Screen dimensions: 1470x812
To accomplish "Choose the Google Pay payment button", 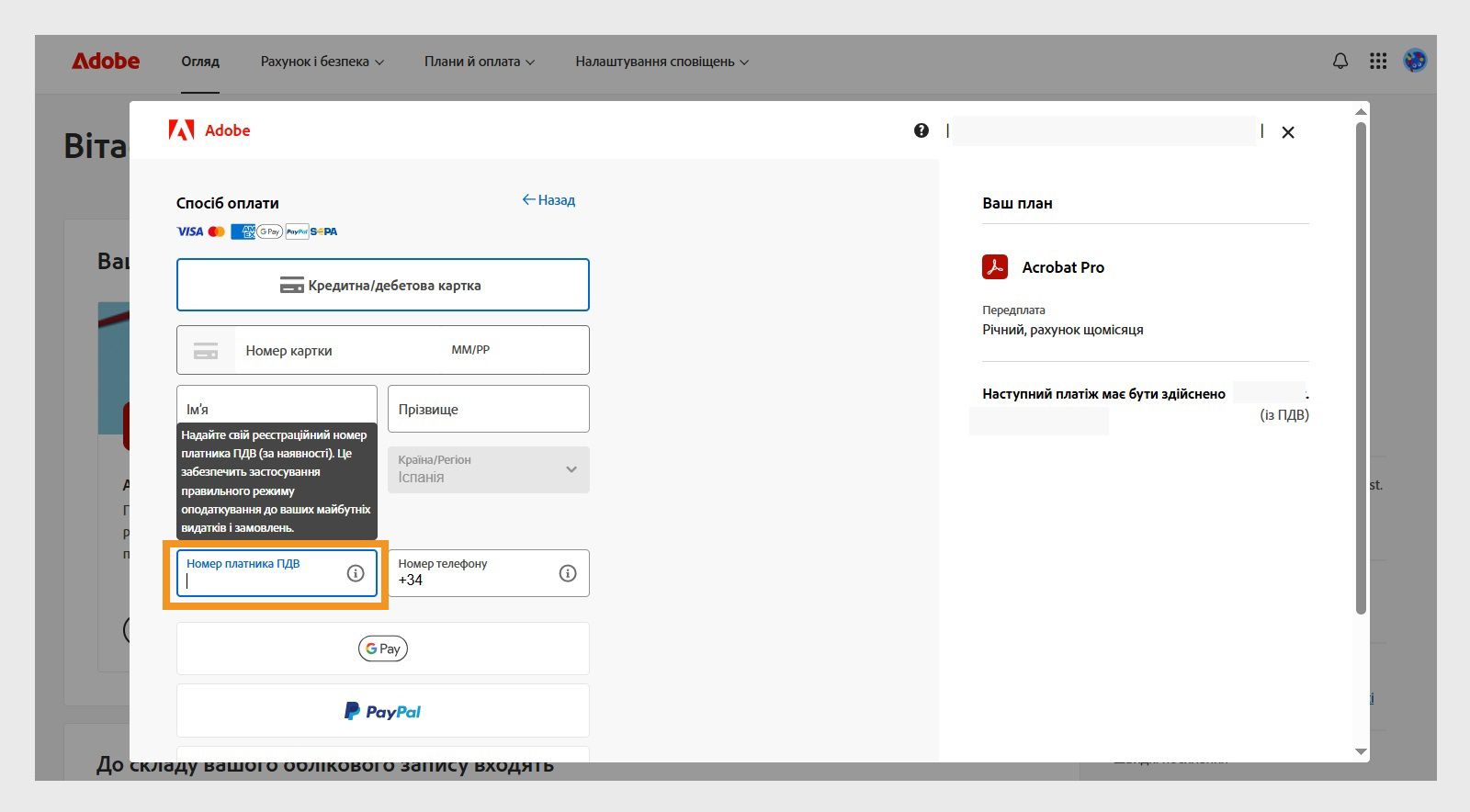I will pos(383,648).
